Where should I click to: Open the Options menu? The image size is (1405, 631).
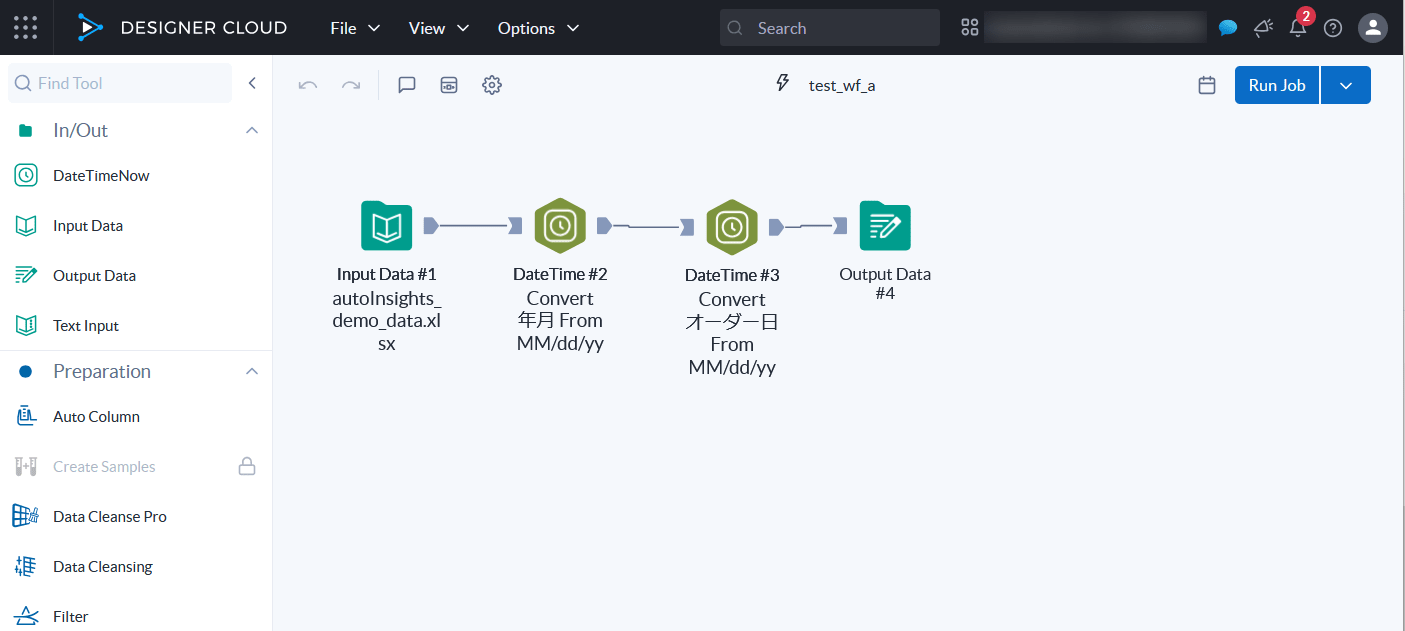pyautogui.click(x=538, y=28)
